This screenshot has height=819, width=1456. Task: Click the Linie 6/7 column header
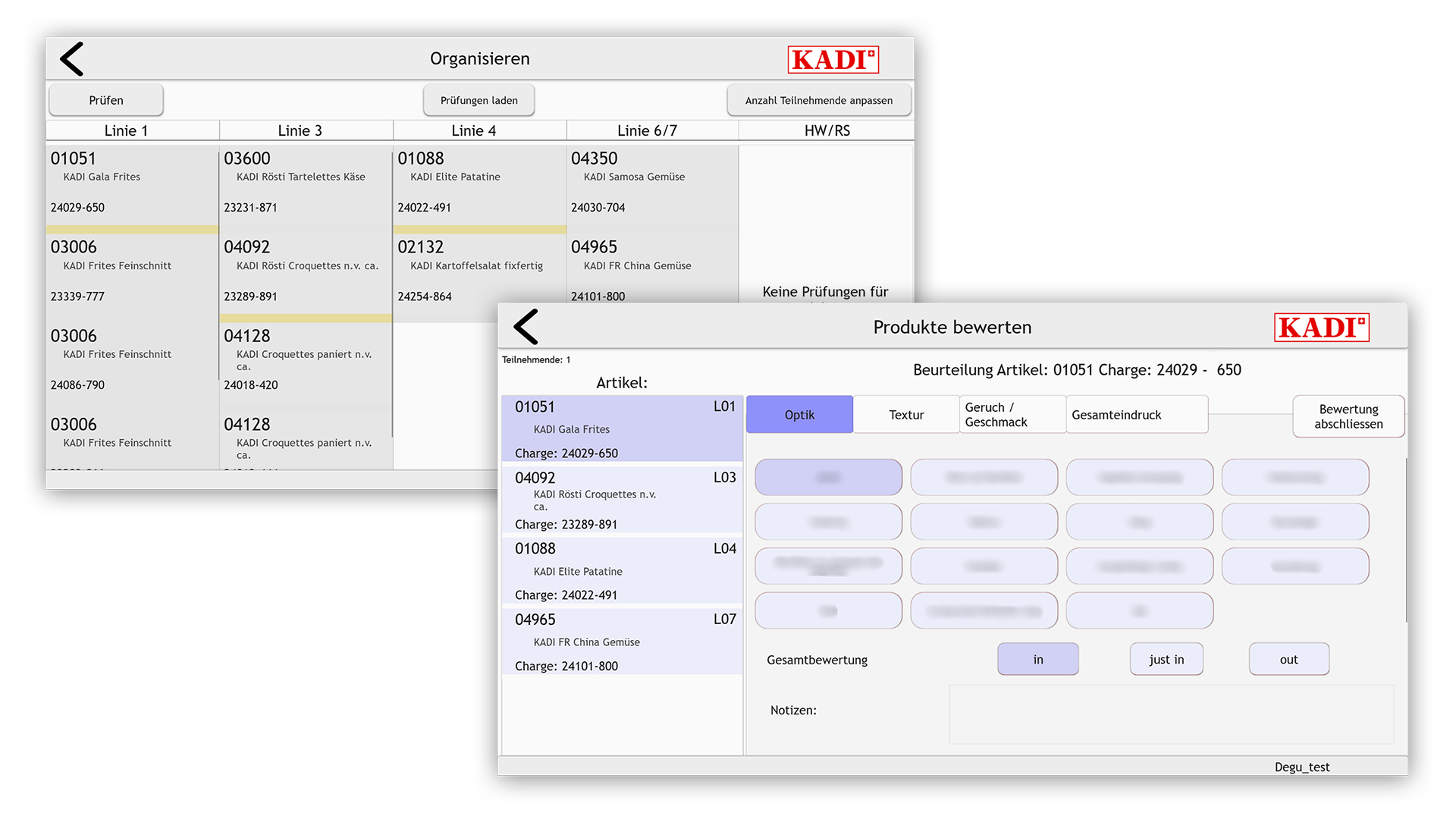click(x=652, y=130)
